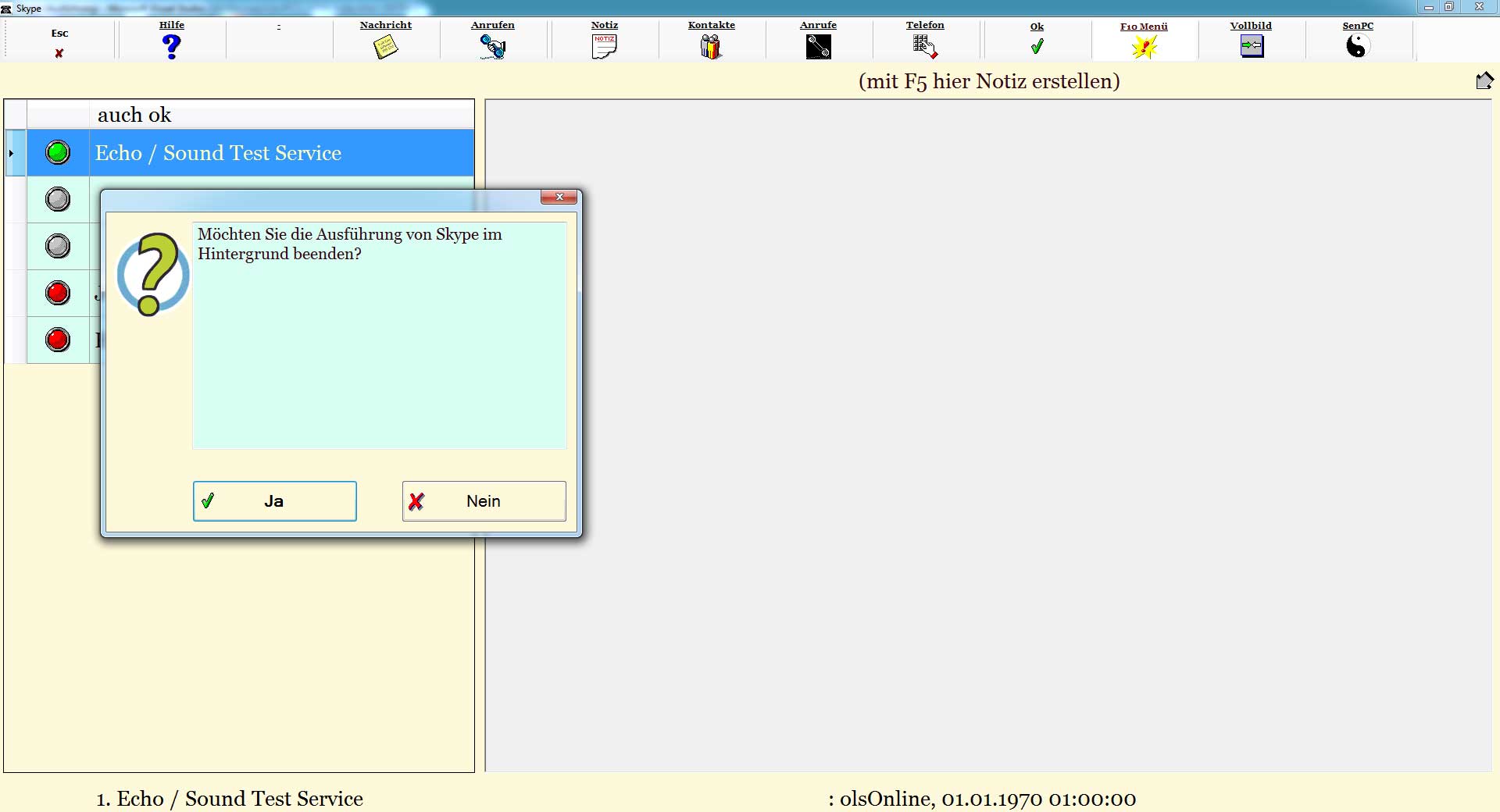The height and width of the screenshot is (812, 1500).
Task: Open the Nachricht note icon
Action: click(385, 47)
